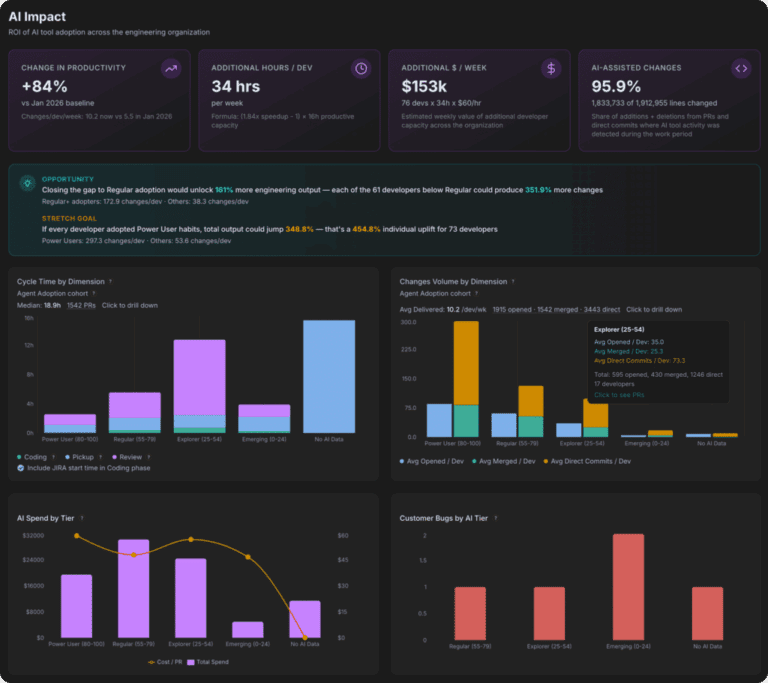Click the Emerging bar in Customer Bugs chart
This screenshot has width=768, height=683.
pos(628,587)
